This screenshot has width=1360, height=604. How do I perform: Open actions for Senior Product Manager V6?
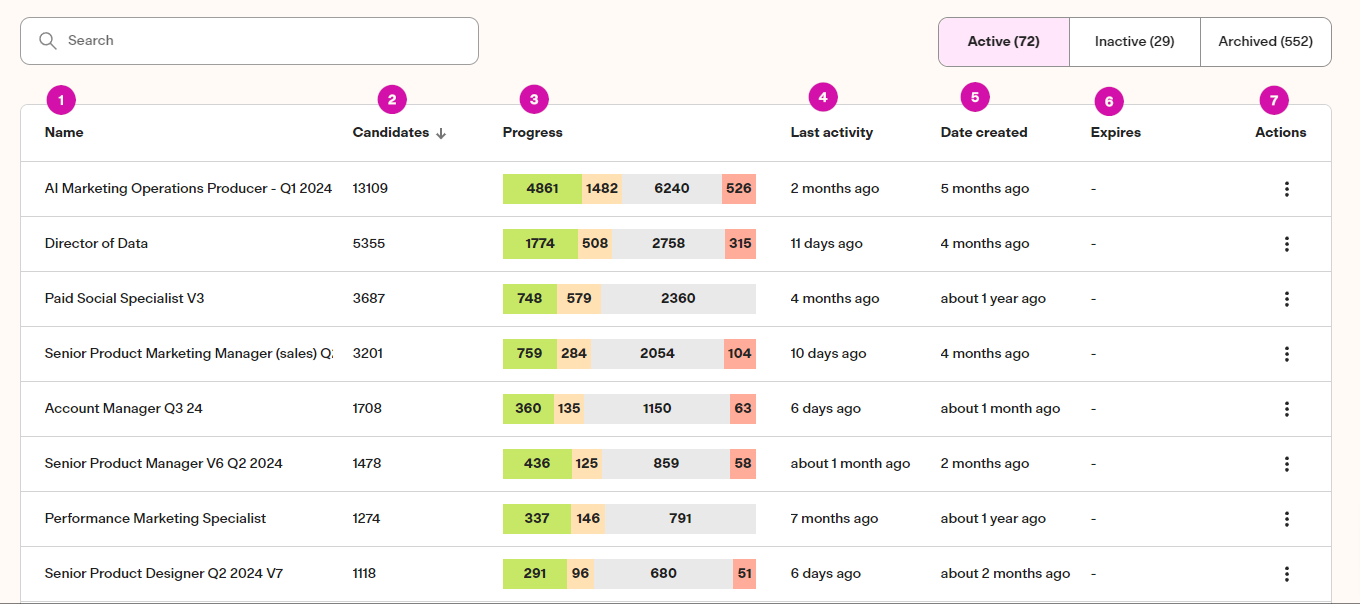1287,464
